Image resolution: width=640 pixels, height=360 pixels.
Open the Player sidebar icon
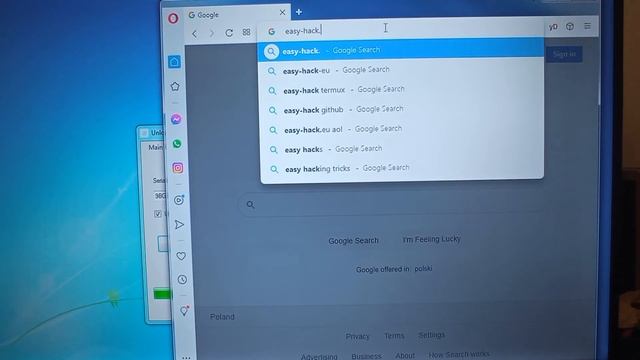tap(179, 200)
